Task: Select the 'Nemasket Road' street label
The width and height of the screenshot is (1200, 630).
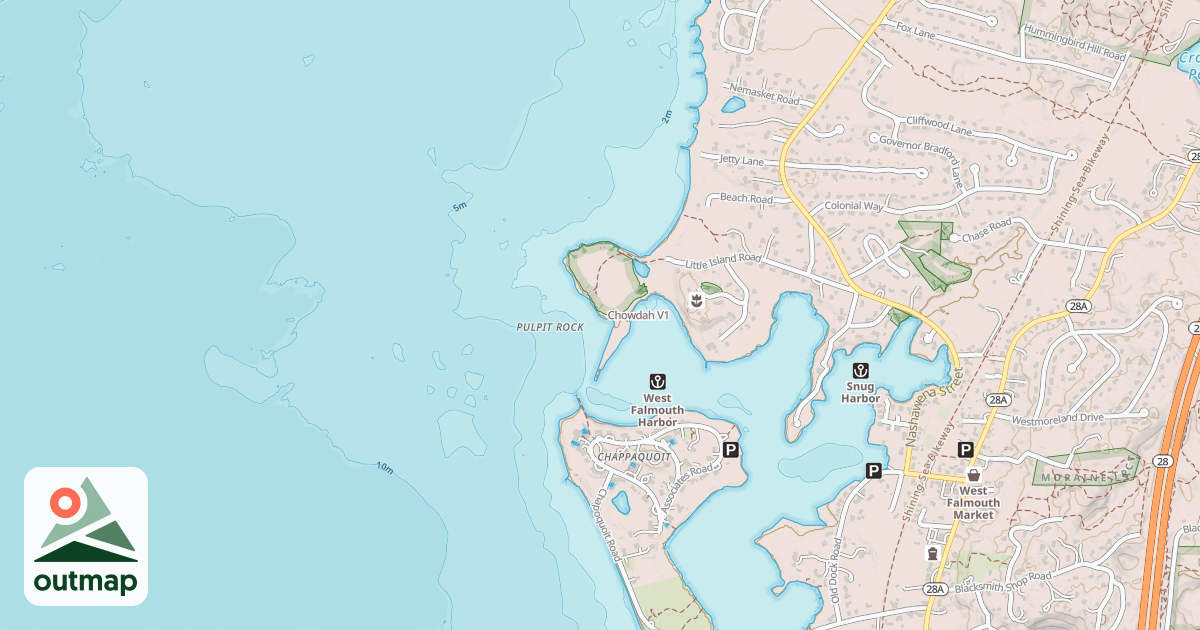Action: click(764, 95)
